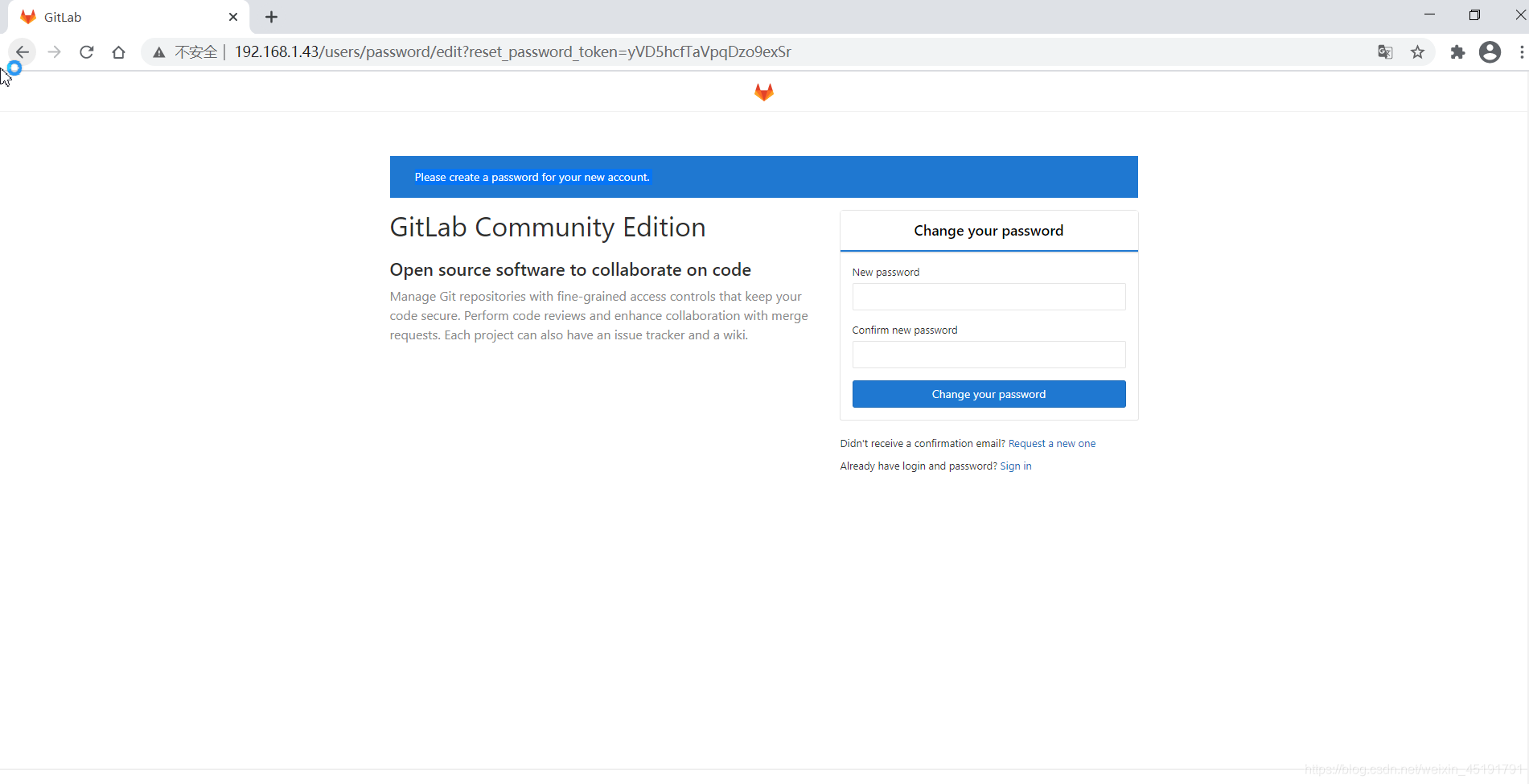The width and height of the screenshot is (1529, 784).
Task: Open the Chrome three-dot menu
Action: point(1521,52)
